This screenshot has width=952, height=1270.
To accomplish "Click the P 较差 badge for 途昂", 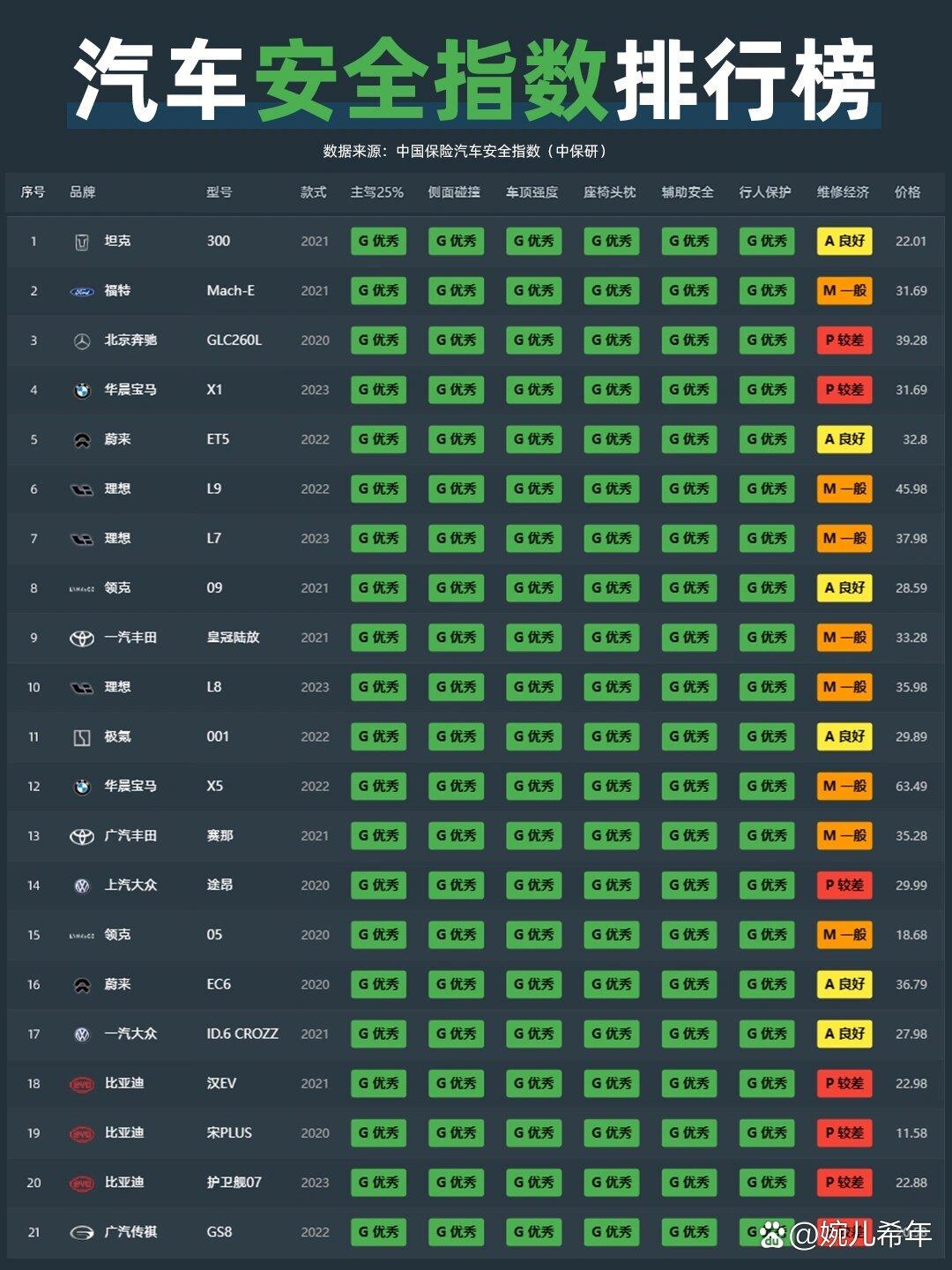I will [844, 885].
